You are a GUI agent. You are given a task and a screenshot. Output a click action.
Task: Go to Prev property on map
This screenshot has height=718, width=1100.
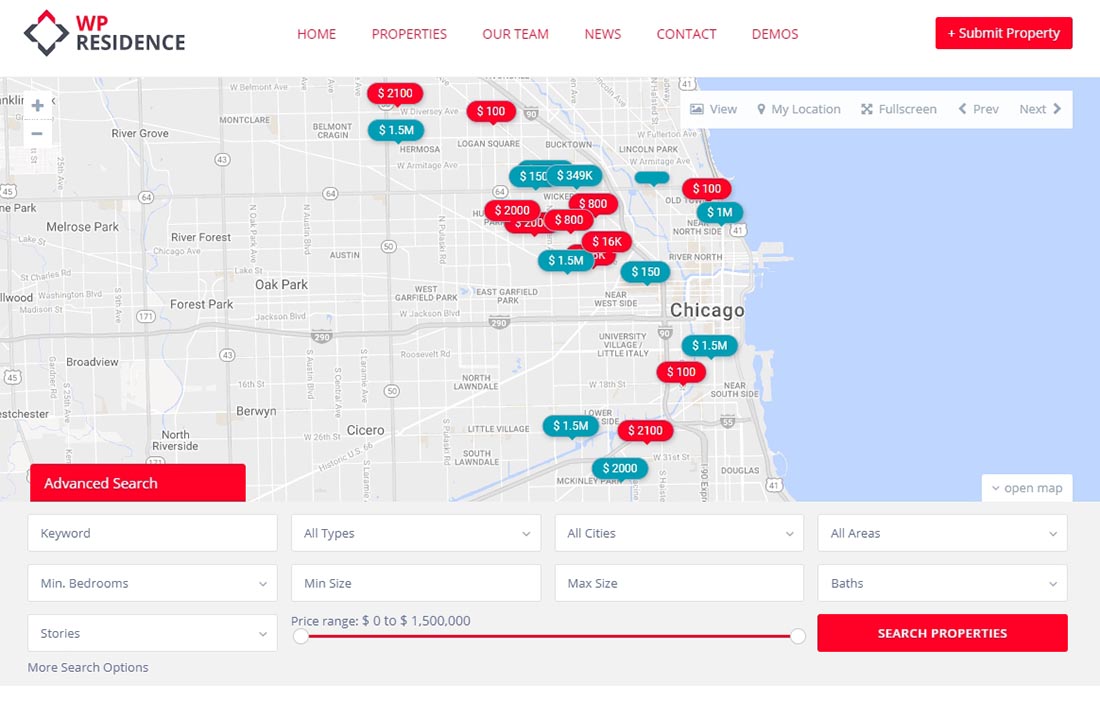pos(978,109)
